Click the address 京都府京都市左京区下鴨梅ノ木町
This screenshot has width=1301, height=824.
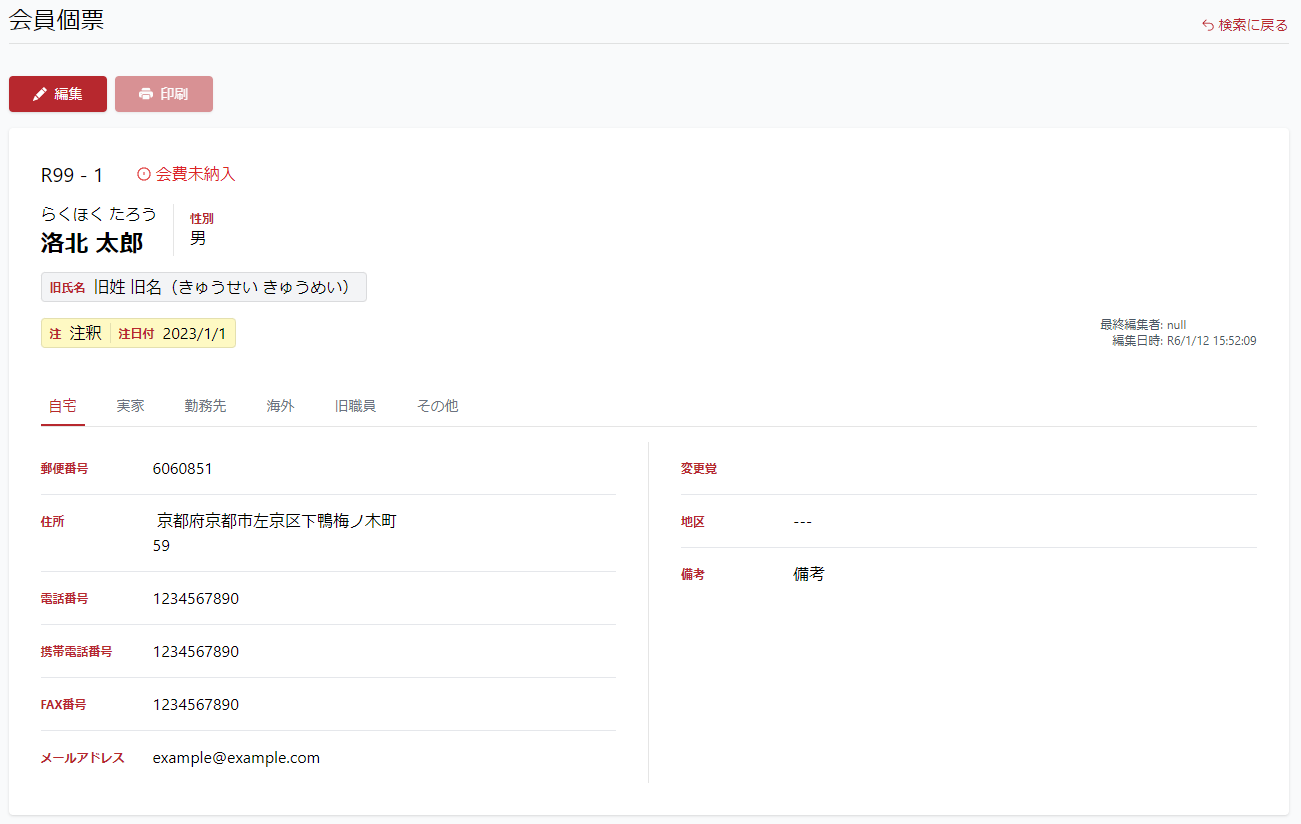[x=277, y=521]
